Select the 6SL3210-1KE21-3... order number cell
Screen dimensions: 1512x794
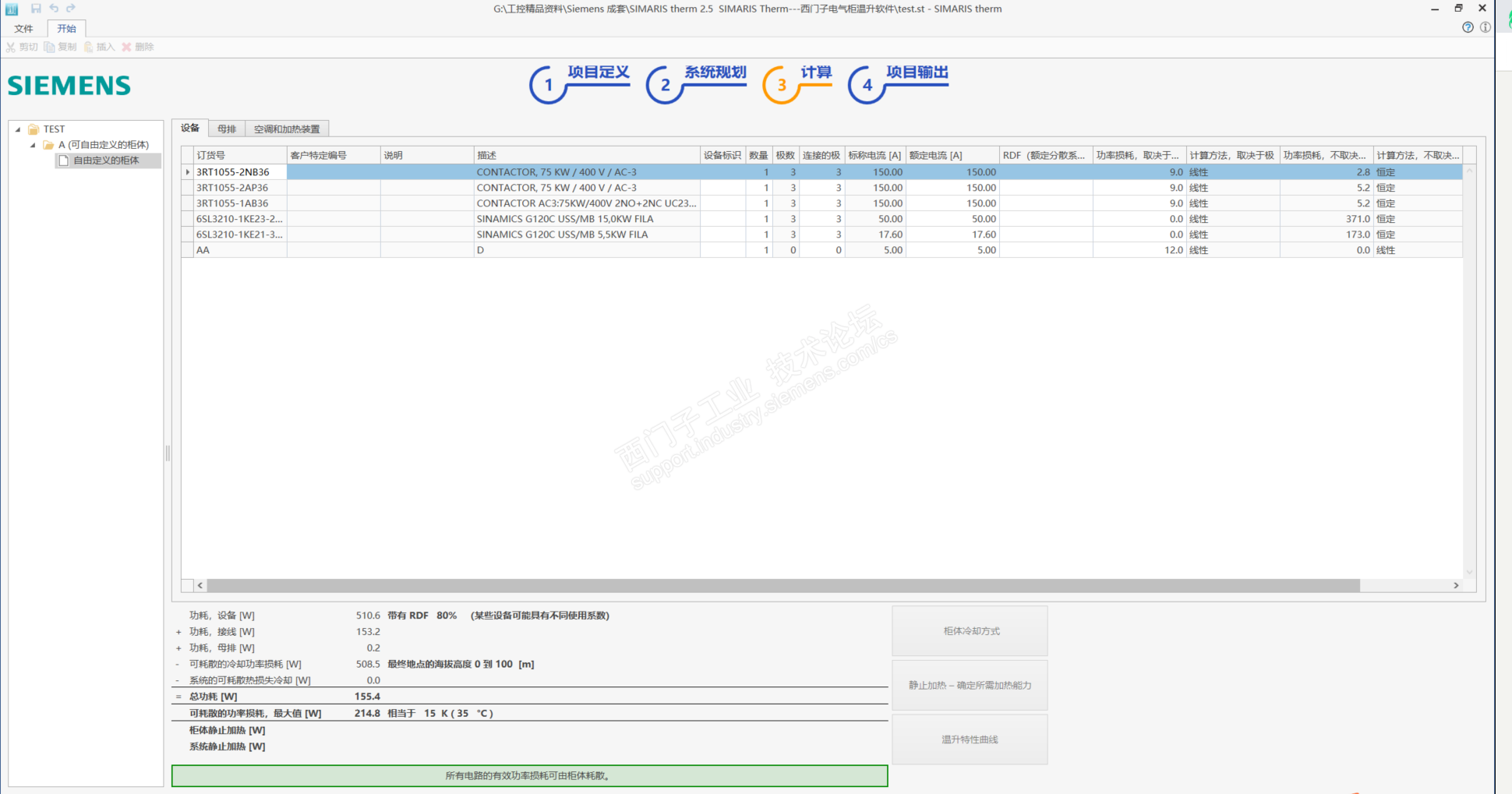click(x=240, y=235)
